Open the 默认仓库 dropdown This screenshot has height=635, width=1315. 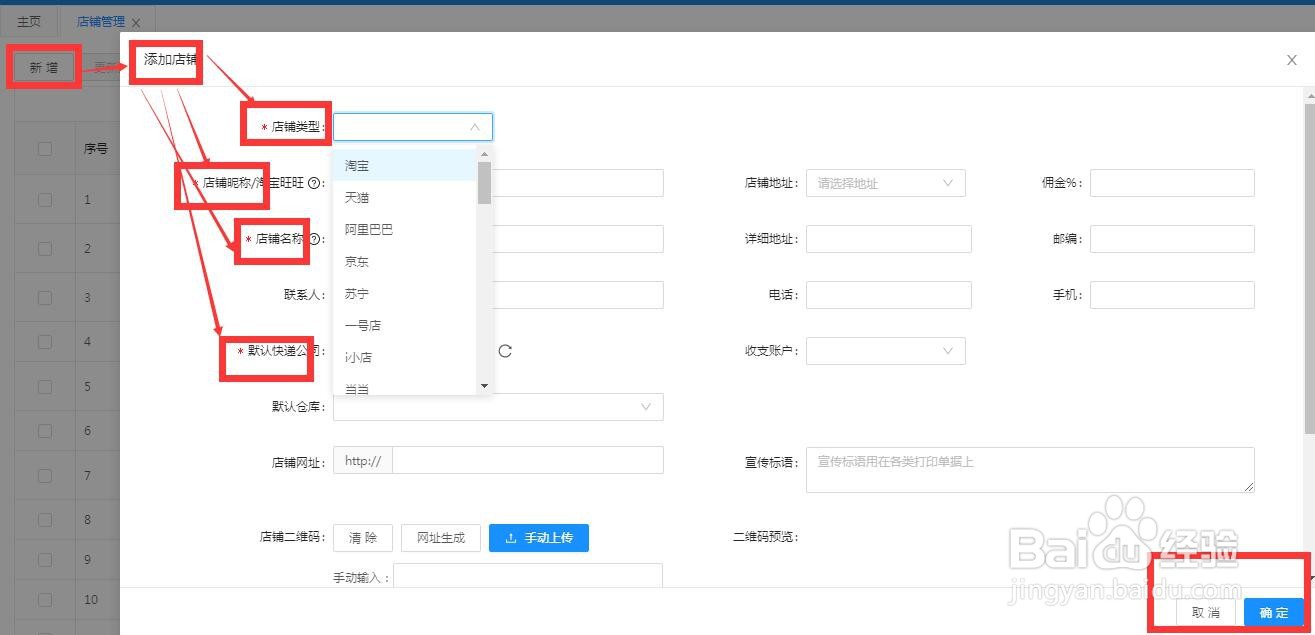click(x=498, y=407)
